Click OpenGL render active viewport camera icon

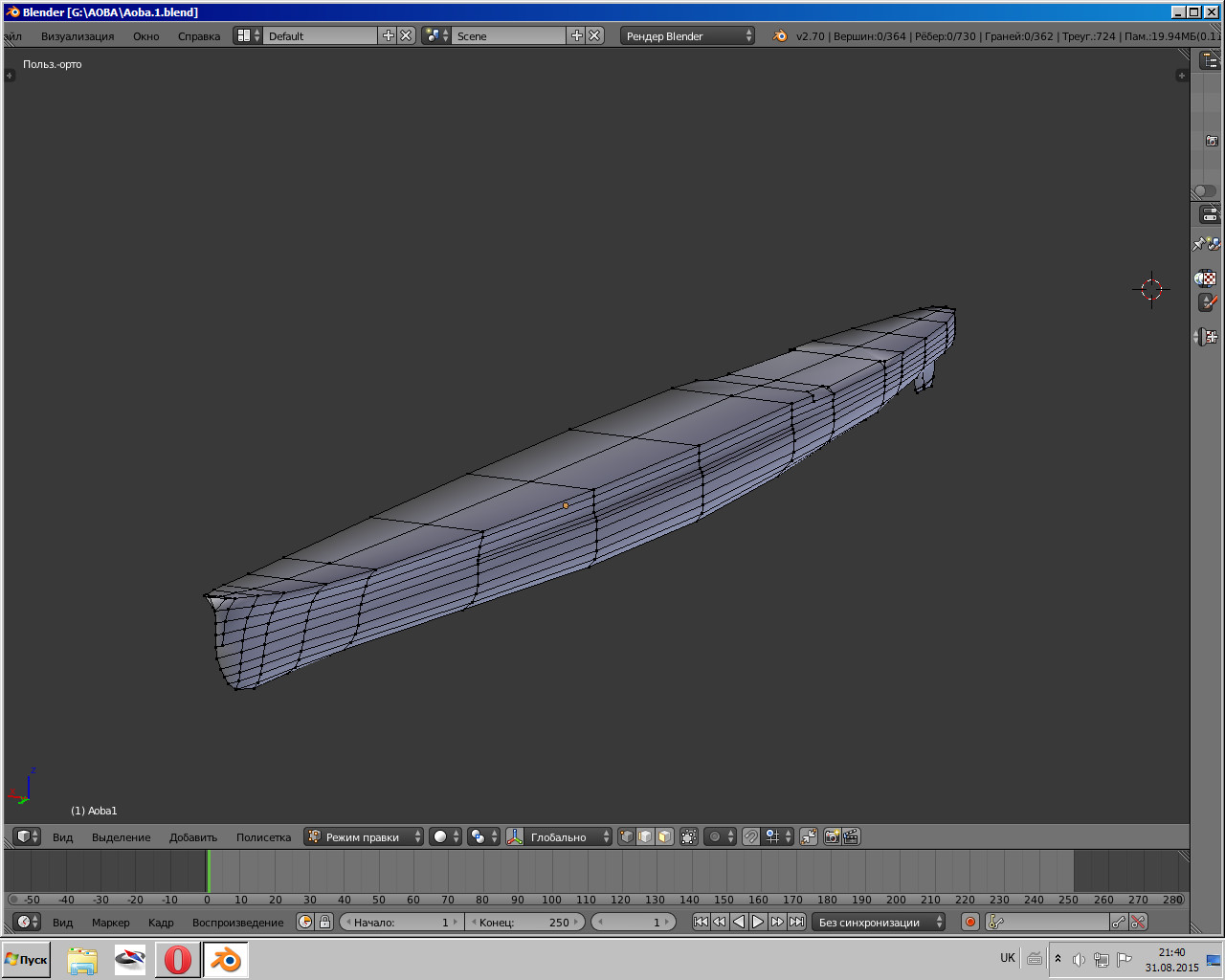832,836
